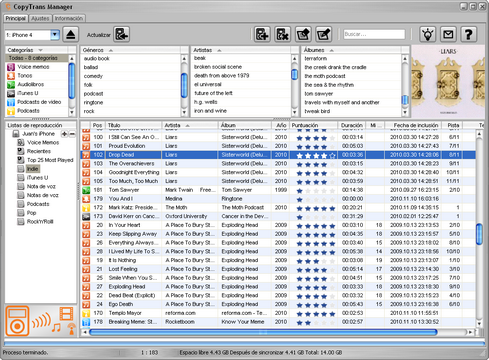
Task: Switch to the Principal tab
Action: coord(16,18)
